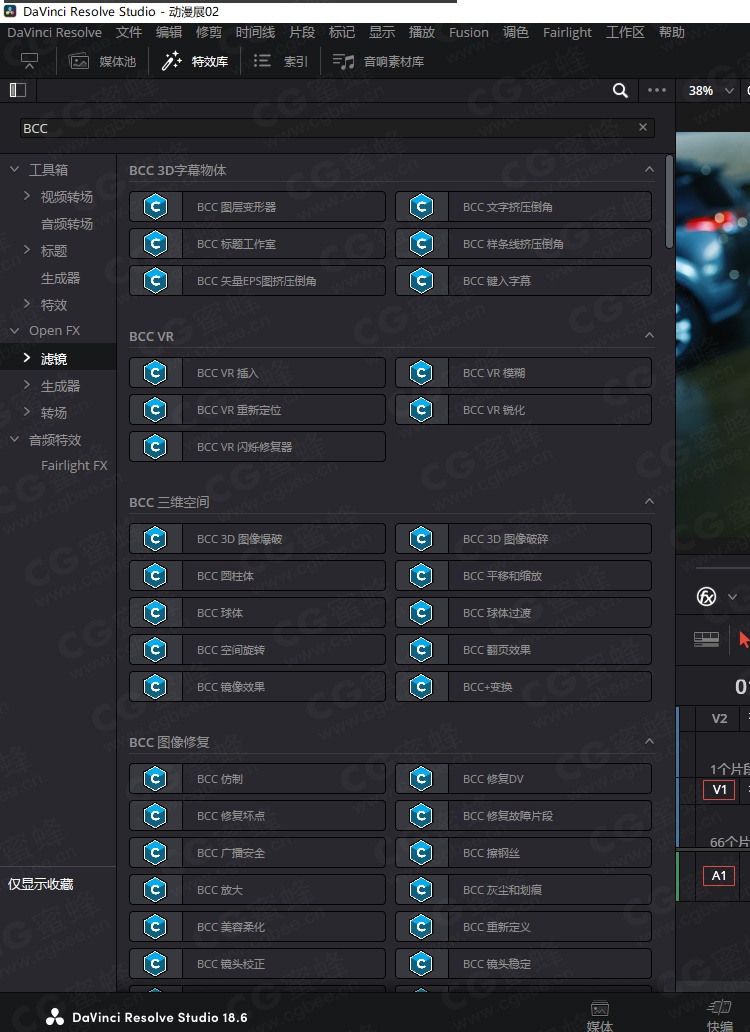
Task: Select the BCC 文字挤压倒角 effect icon
Action: [421, 207]
